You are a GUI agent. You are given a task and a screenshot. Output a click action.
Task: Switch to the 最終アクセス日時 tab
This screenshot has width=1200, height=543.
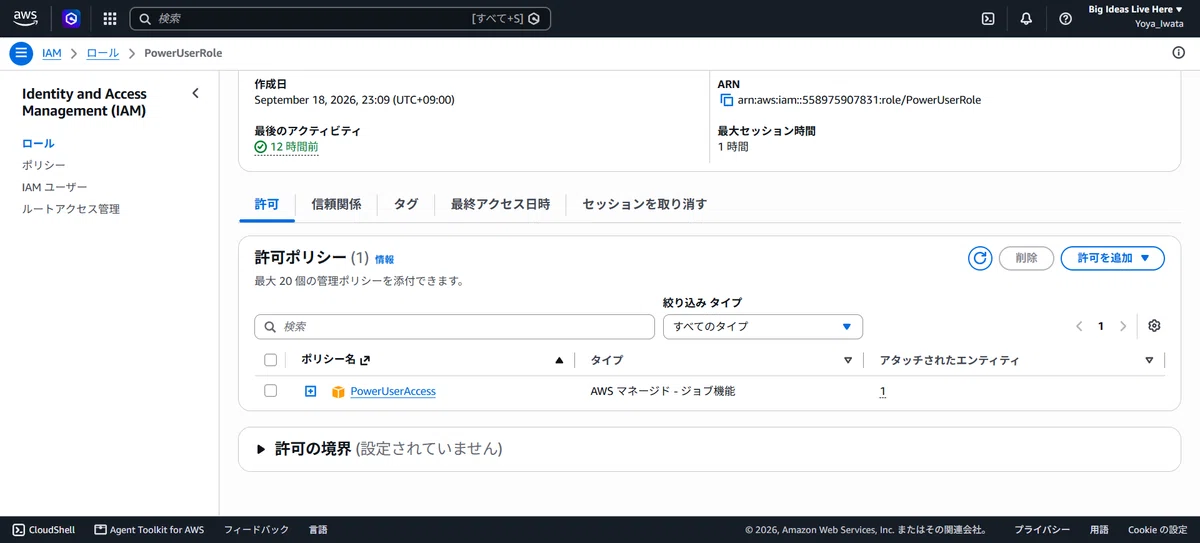[500, 204]
